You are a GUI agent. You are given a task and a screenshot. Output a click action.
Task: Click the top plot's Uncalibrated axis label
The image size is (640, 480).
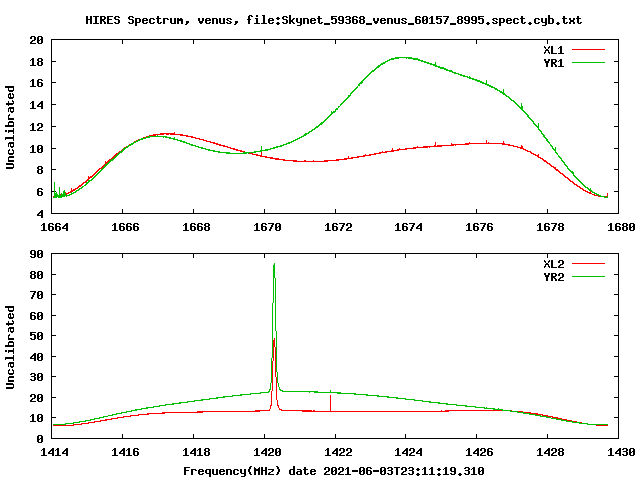10,127
